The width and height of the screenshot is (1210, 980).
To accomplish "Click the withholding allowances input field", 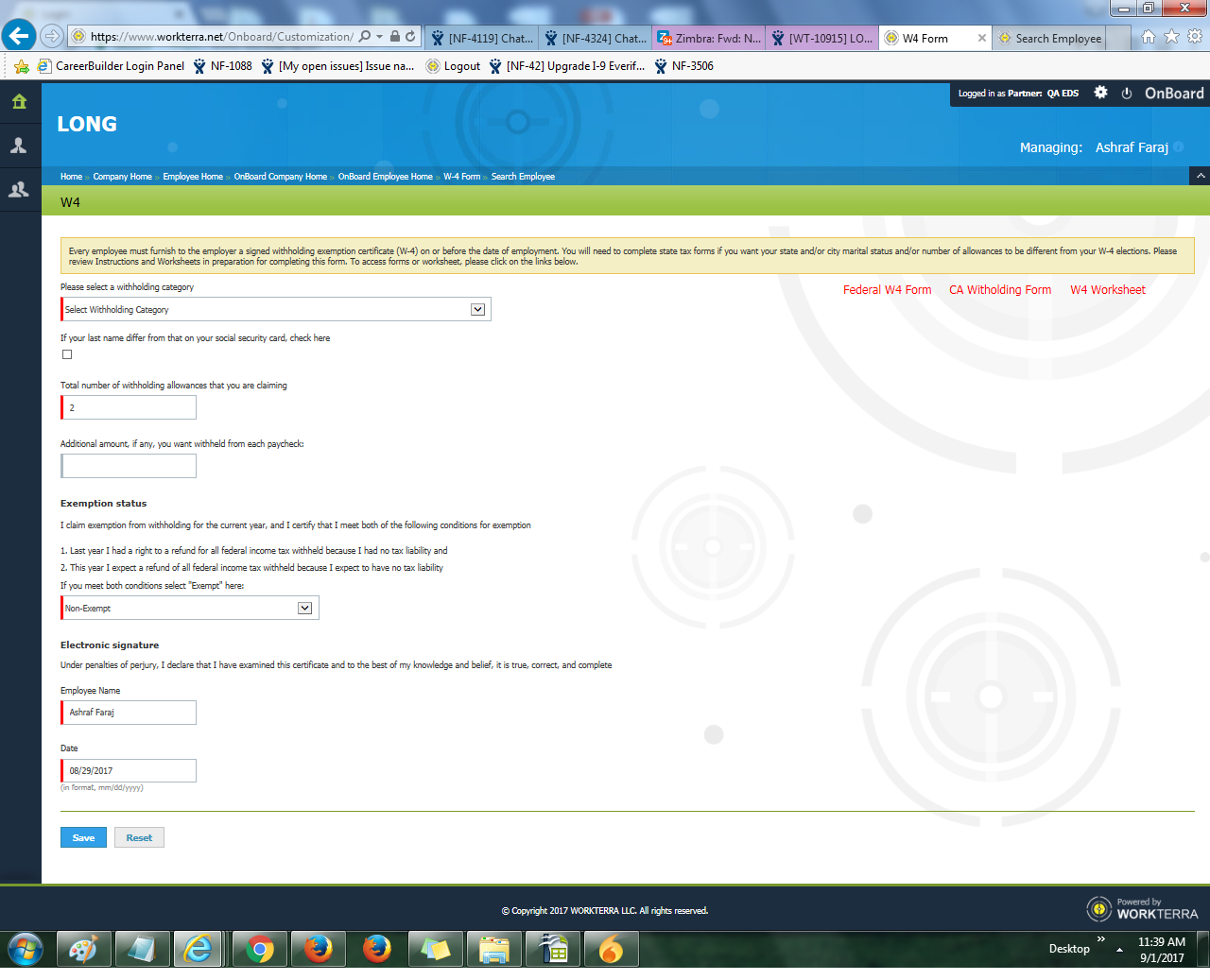I will (129, 407).
